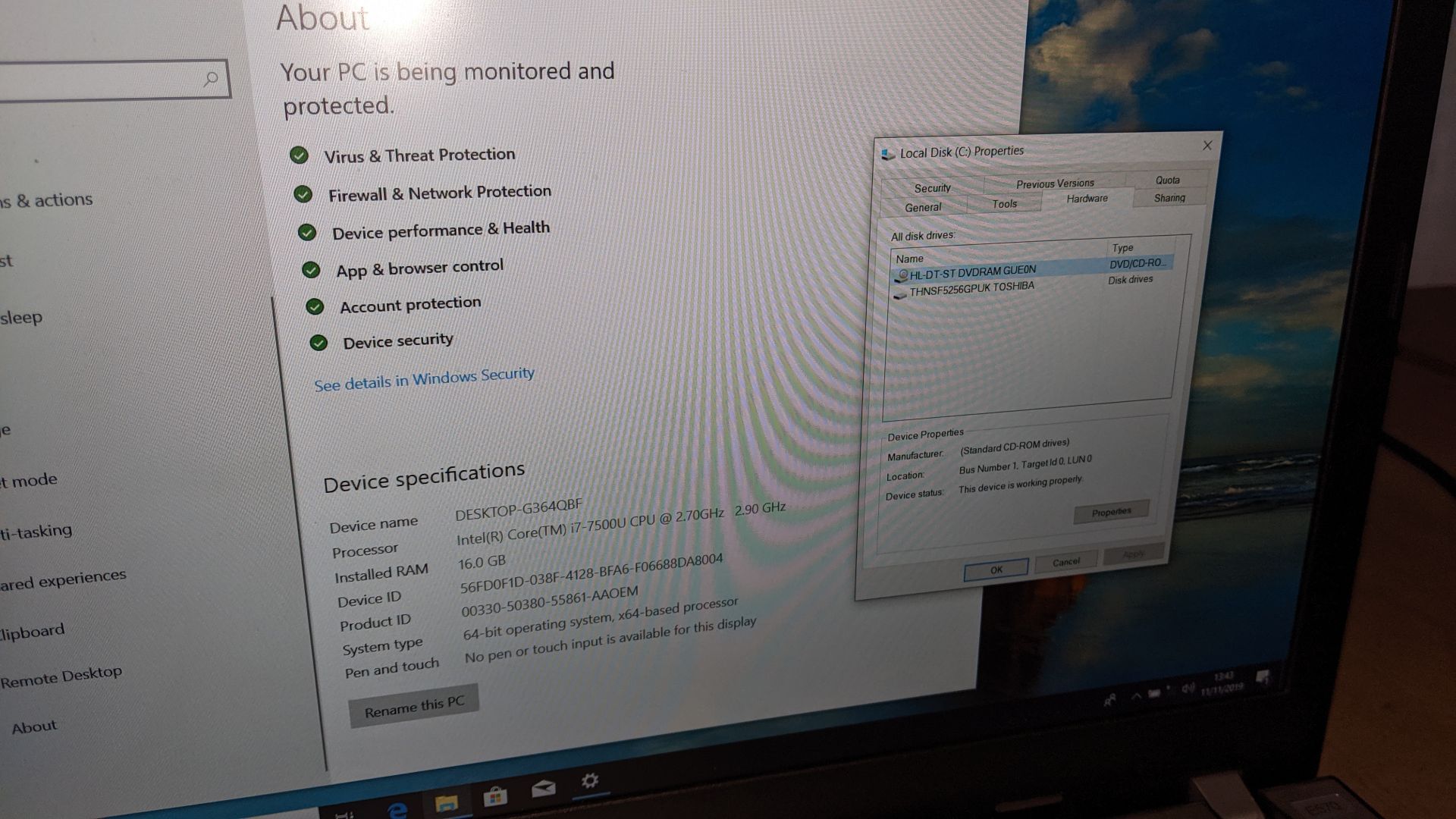Open Multi-tasking settings in the sidebar
Image resolution: width=1456 pixels, height=819 pixels.
click(x=36, y=532)
